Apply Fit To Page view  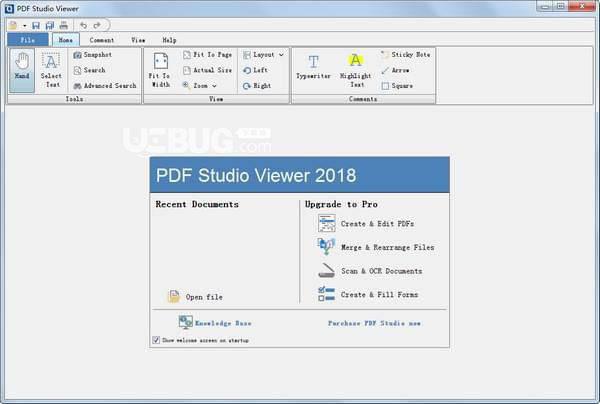click(x=207, y=55)
